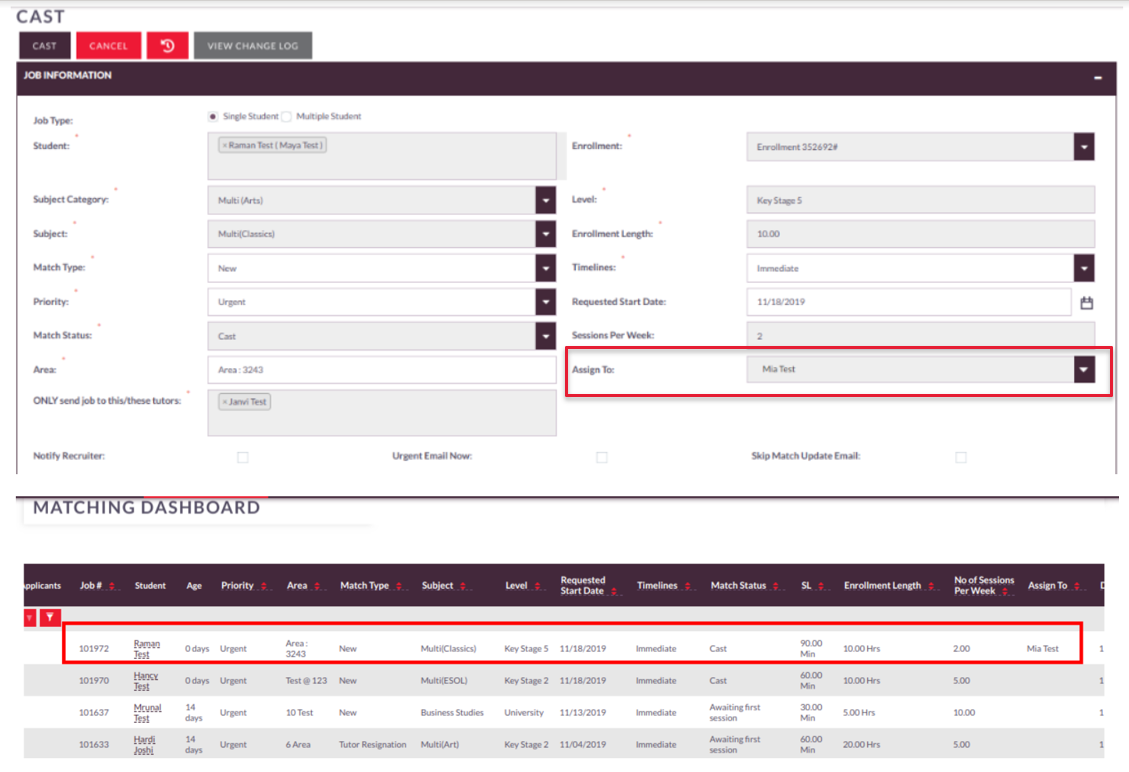Open the Raman Test student link
1129x772 pixels.
click(146, 649)
